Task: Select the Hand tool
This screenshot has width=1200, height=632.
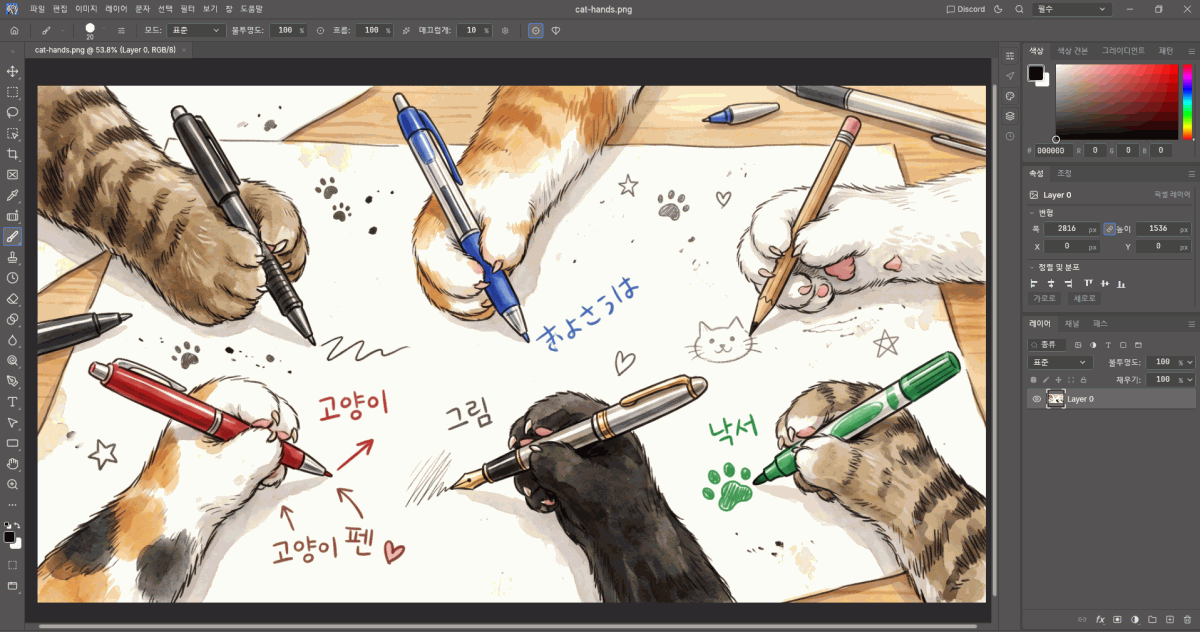Action: (13, 463)
